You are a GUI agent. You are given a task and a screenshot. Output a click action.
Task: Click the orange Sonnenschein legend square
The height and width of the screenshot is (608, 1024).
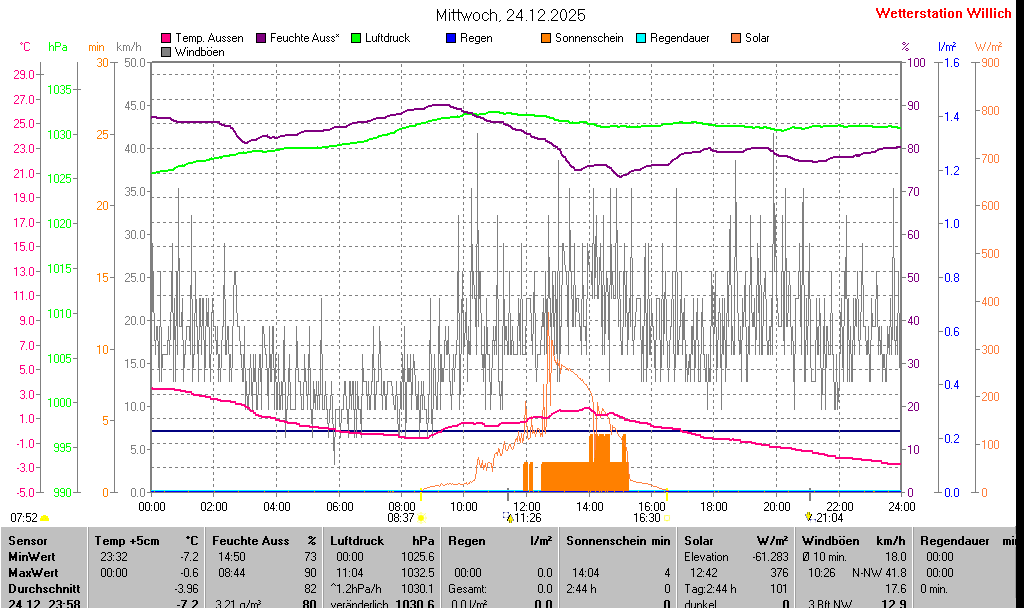click(546, 38)
